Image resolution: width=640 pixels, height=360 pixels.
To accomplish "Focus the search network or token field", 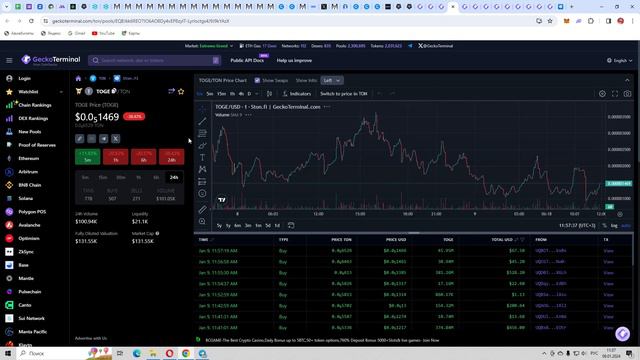I will click(154, 60).
